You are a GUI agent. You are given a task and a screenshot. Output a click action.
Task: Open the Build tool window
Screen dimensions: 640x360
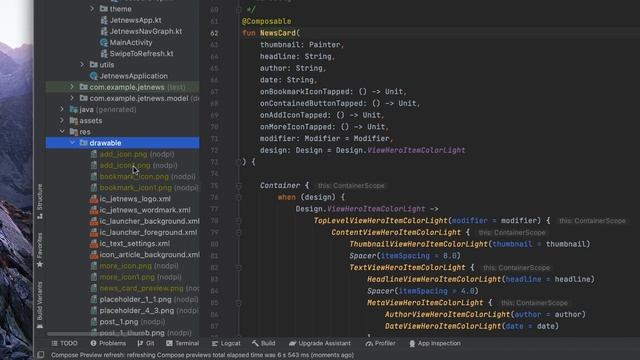(264, 343)
